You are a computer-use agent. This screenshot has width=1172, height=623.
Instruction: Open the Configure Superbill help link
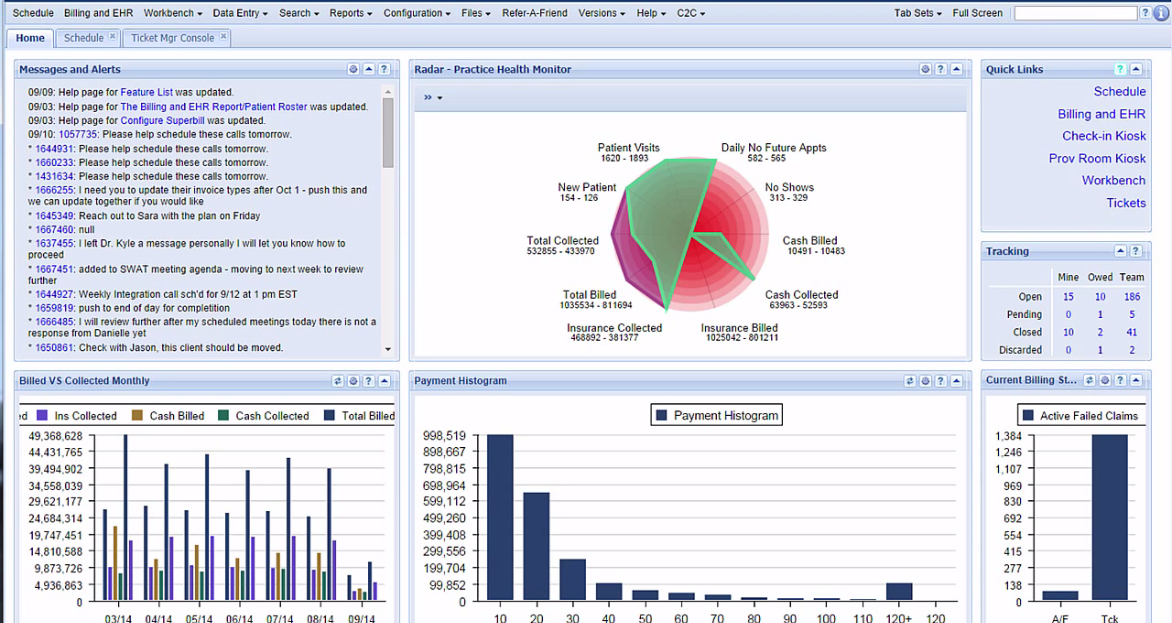(x=162, y=120)
